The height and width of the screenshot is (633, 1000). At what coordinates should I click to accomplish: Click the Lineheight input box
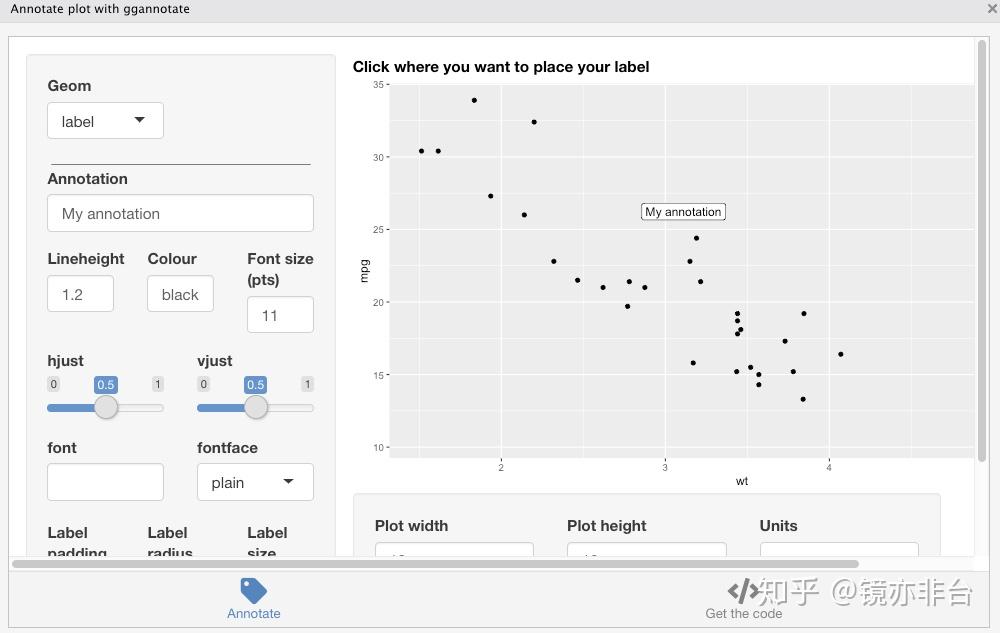[x=80, y=294]
